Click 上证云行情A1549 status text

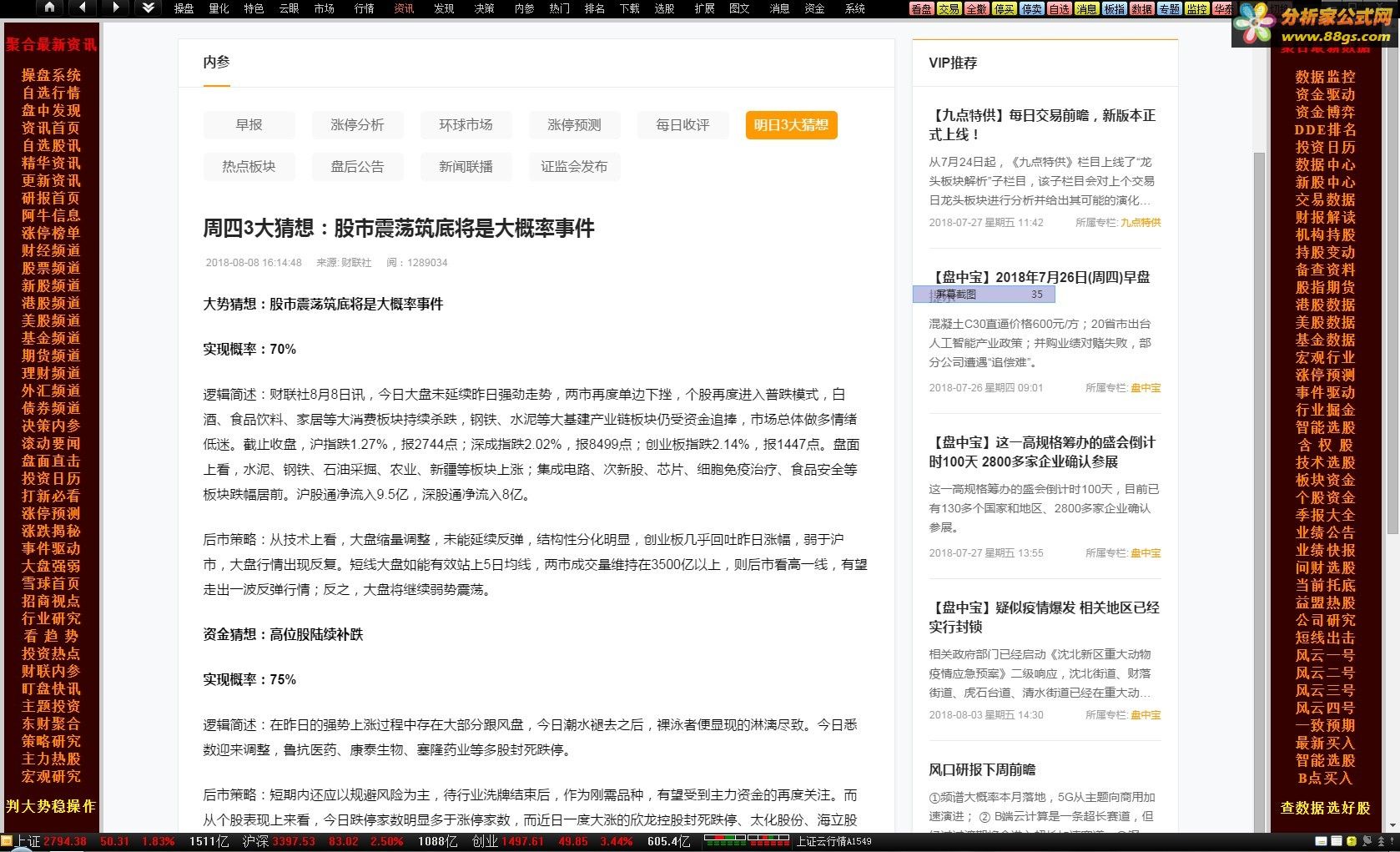(x=834, y=842)
